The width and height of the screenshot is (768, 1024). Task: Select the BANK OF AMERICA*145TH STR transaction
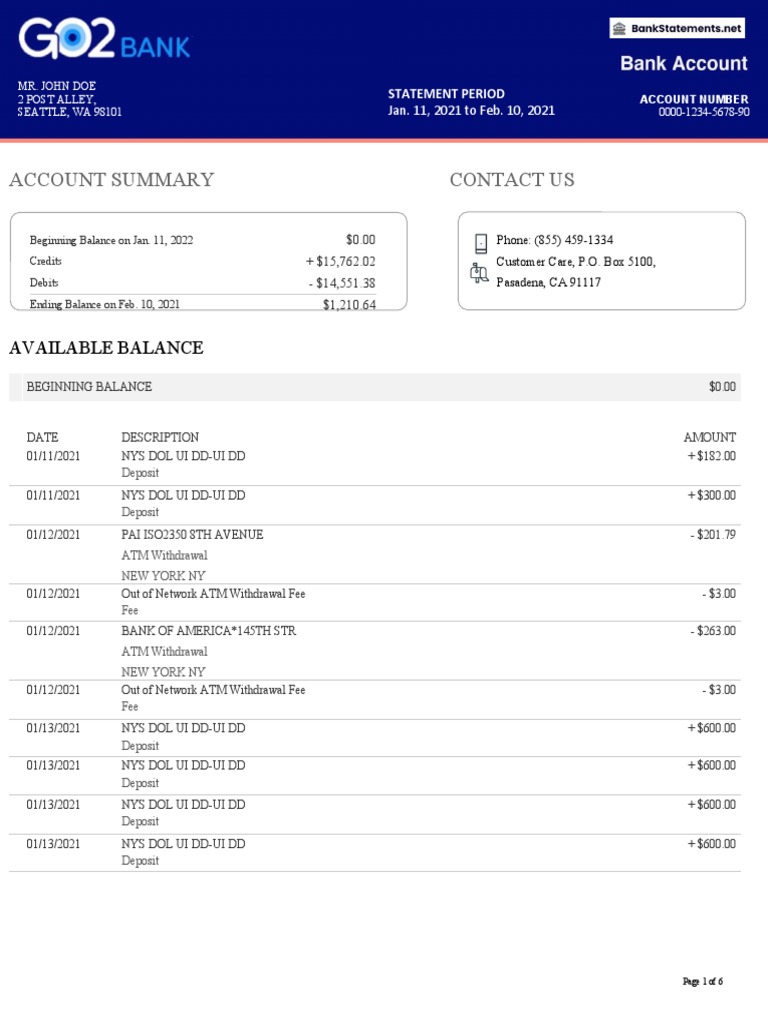[x=208, y=631]
